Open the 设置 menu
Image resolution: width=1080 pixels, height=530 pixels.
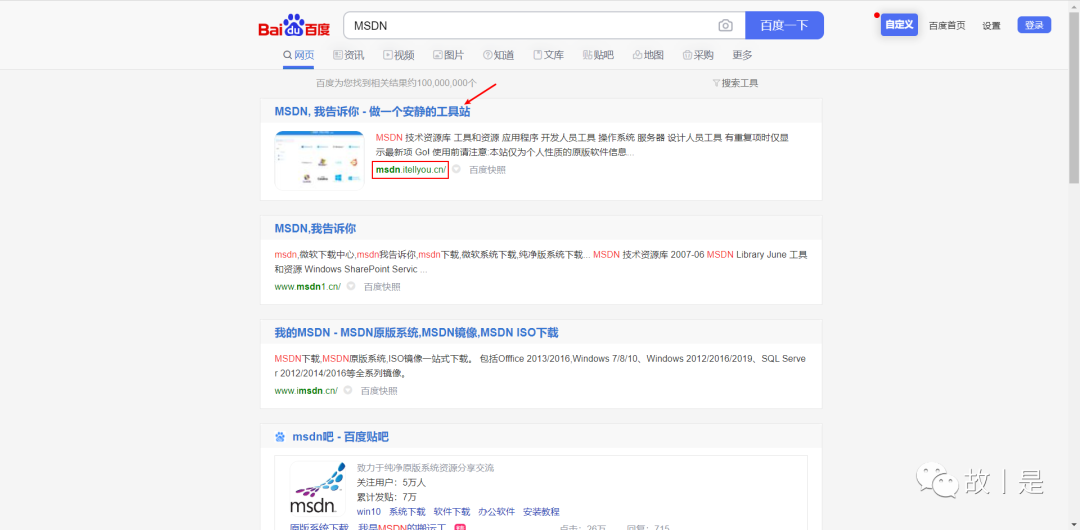pos(991,26)
